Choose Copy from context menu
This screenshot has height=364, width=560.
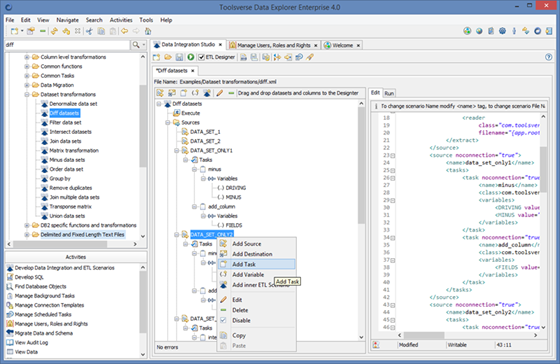256,335
